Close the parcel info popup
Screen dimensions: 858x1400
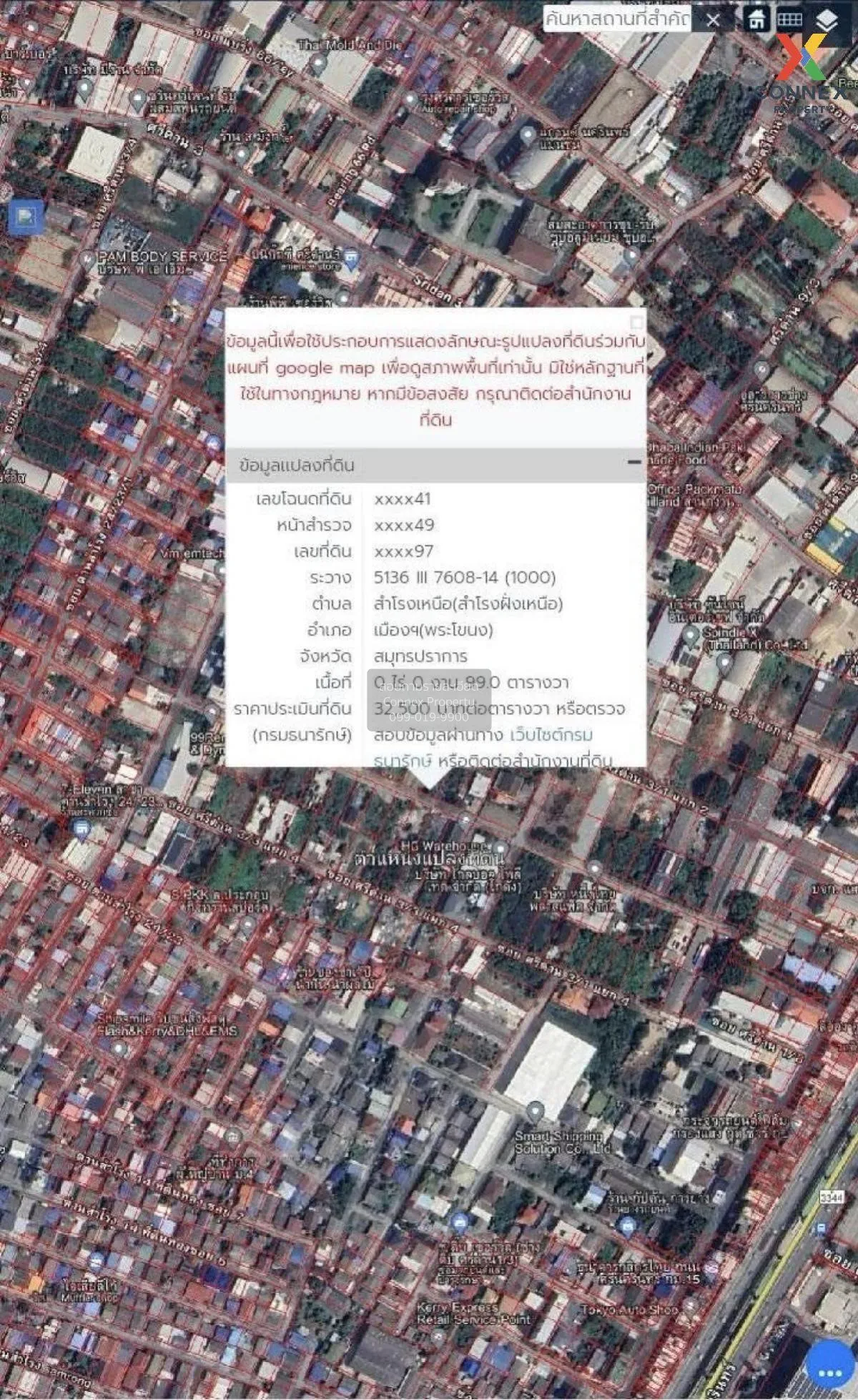[x=636, y=322]
